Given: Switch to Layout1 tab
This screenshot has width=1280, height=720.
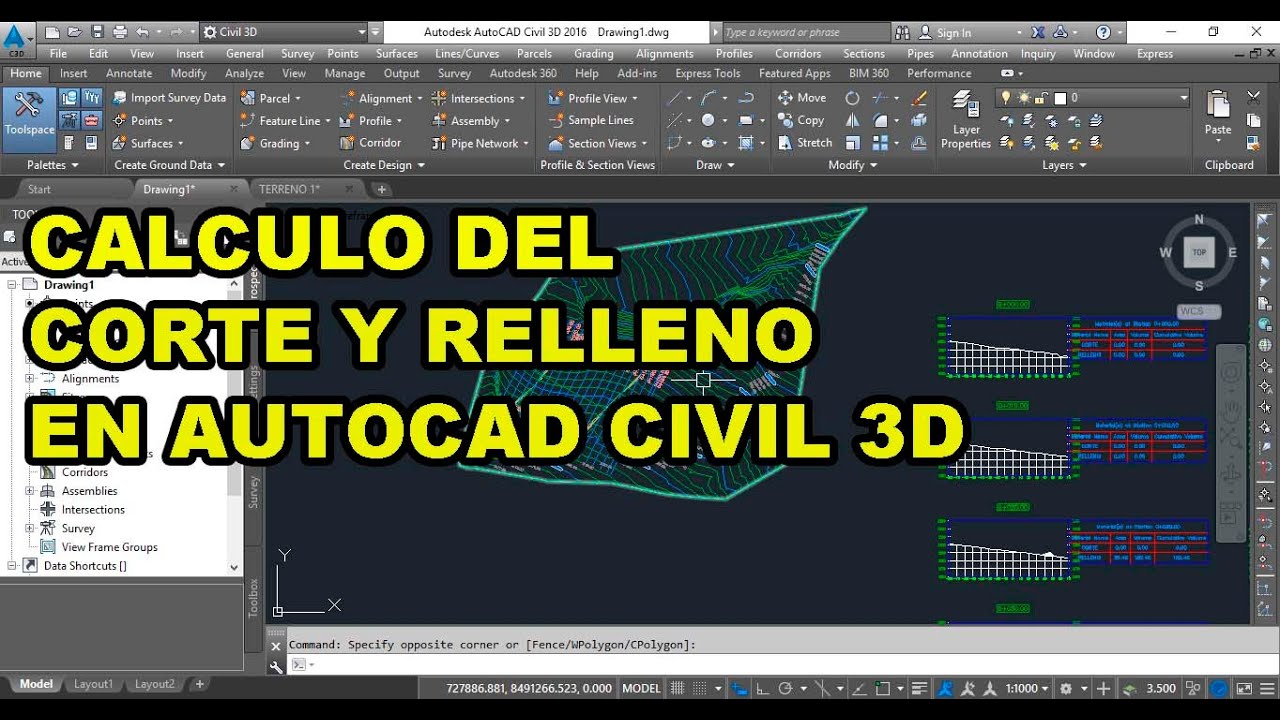Looking at the screenshot, I should tap(93, 684).
